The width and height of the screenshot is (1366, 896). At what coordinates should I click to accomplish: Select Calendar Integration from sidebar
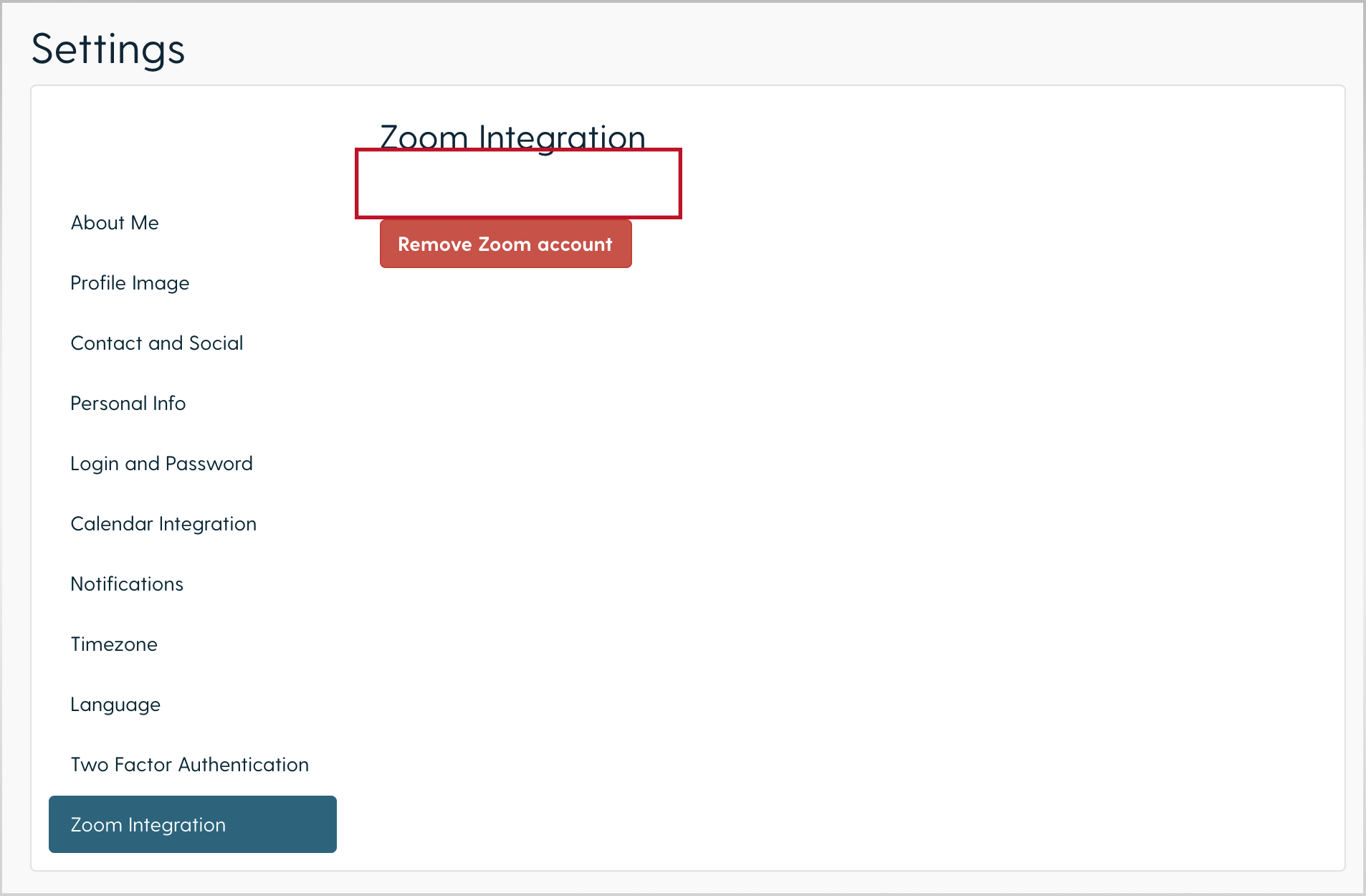click(x=163, y=523)
